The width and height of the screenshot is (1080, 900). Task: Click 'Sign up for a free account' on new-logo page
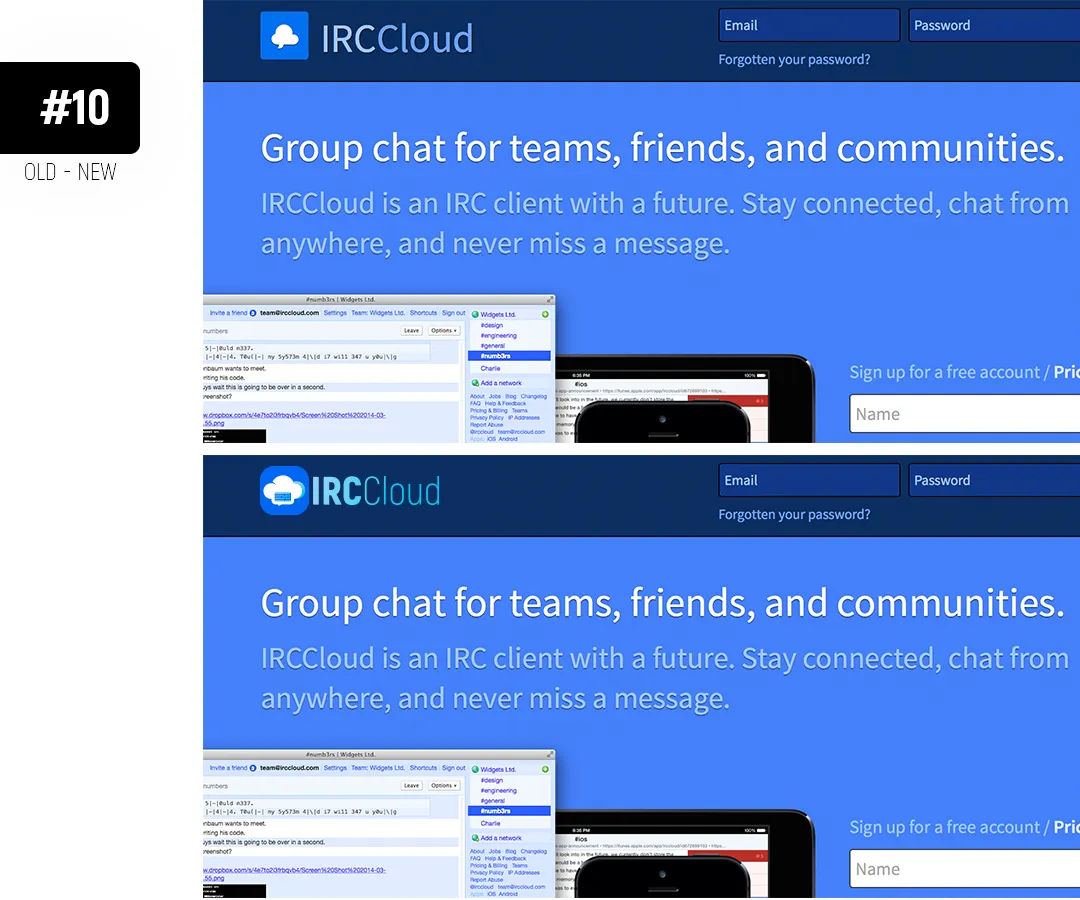[944, 827]
